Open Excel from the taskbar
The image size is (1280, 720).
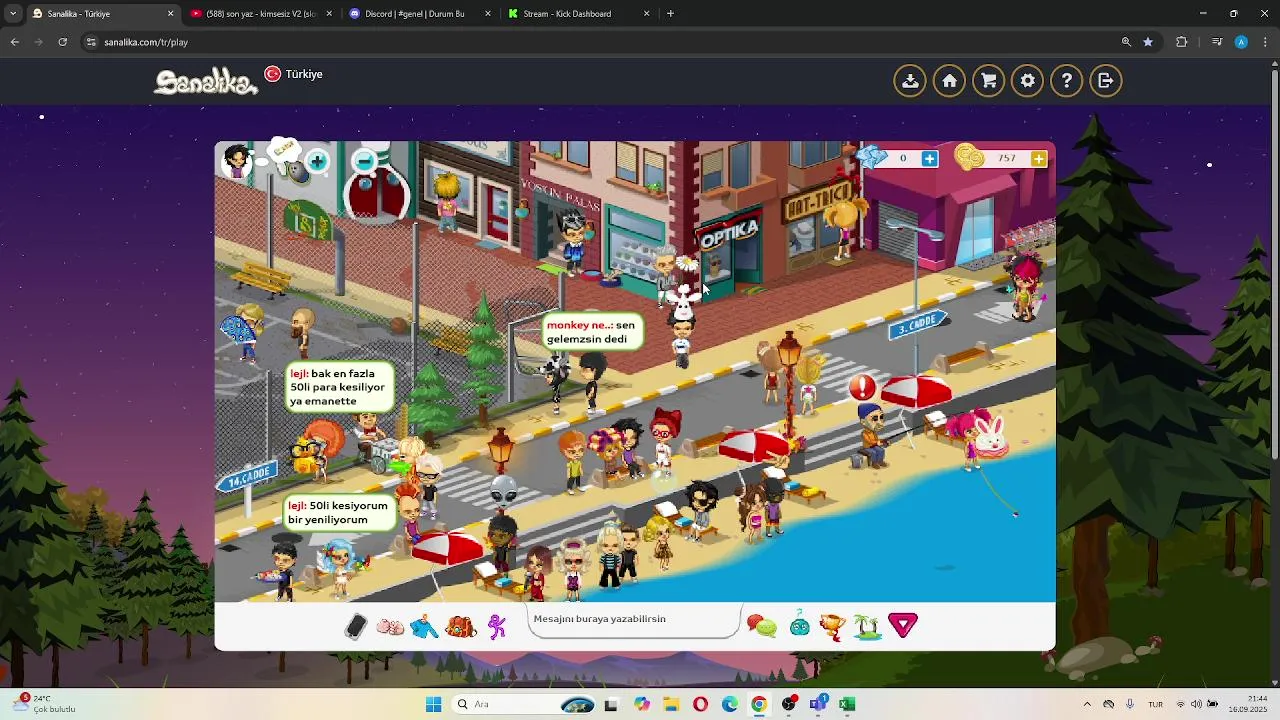coord(847,704)
